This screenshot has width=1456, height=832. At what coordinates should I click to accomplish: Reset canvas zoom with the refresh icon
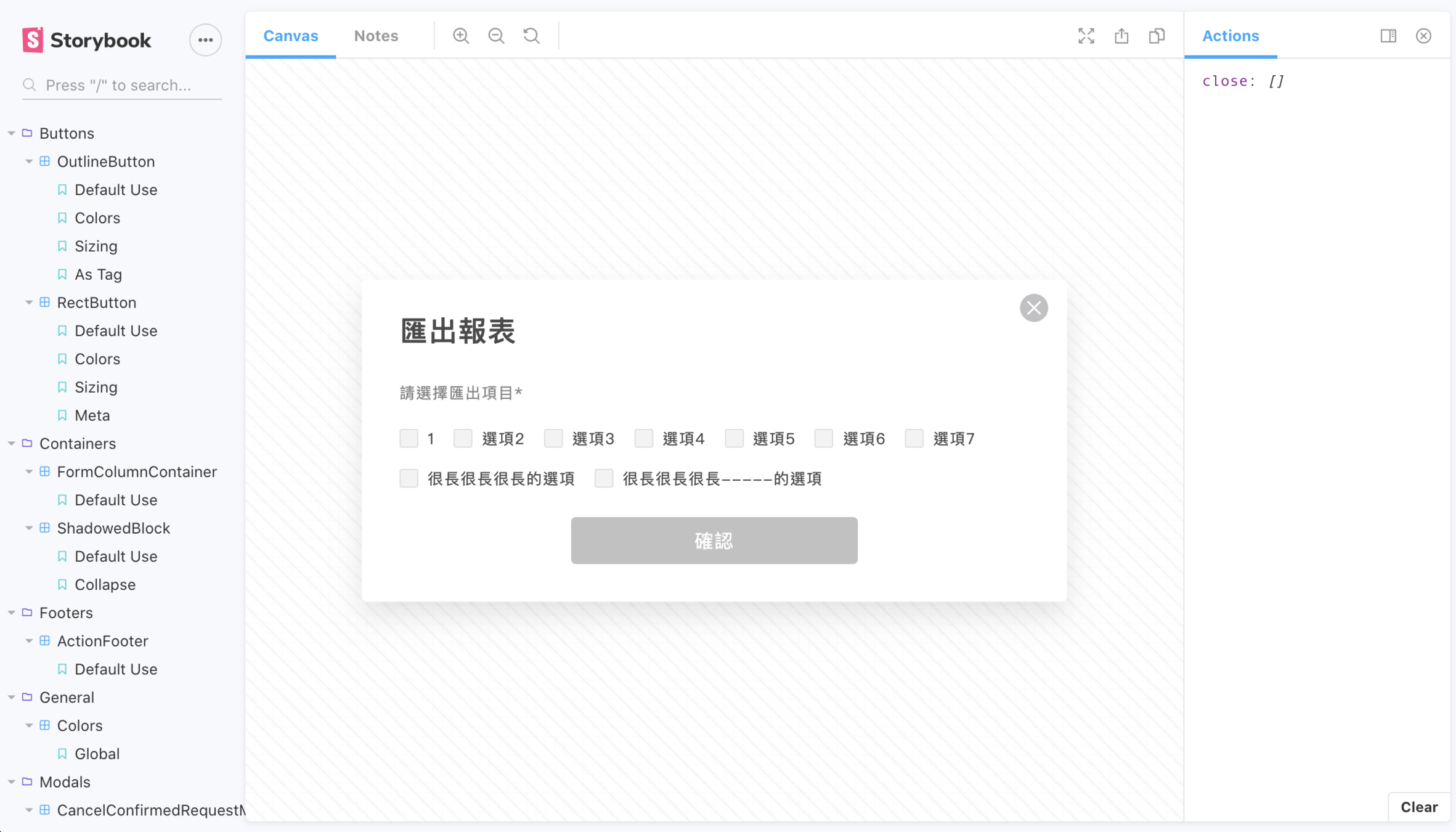(531, 36)
